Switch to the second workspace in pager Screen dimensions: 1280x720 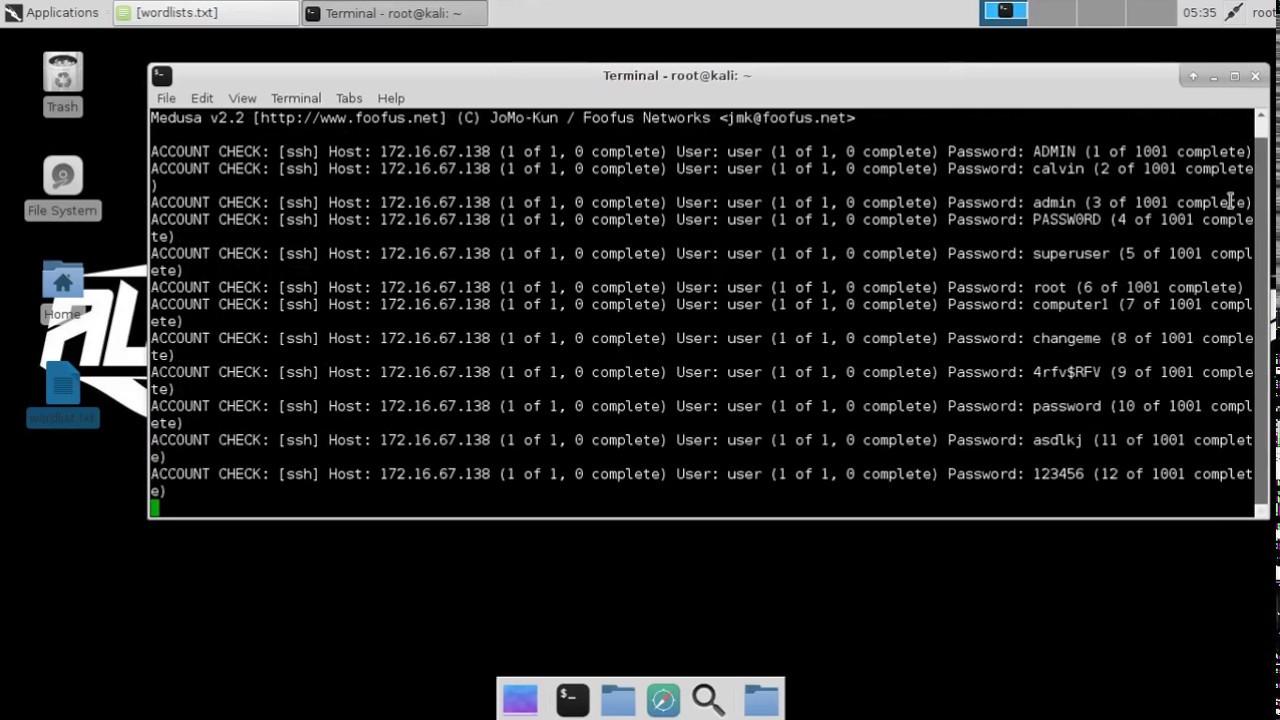(x=1053, y=12)
